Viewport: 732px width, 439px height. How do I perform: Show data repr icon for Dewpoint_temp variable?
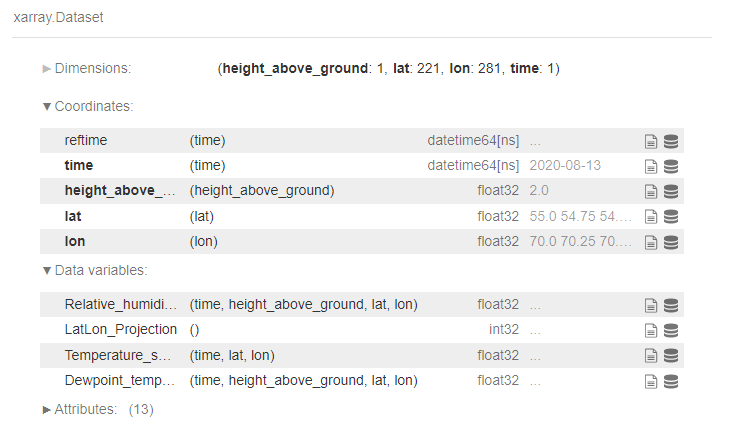pos(670,381)
